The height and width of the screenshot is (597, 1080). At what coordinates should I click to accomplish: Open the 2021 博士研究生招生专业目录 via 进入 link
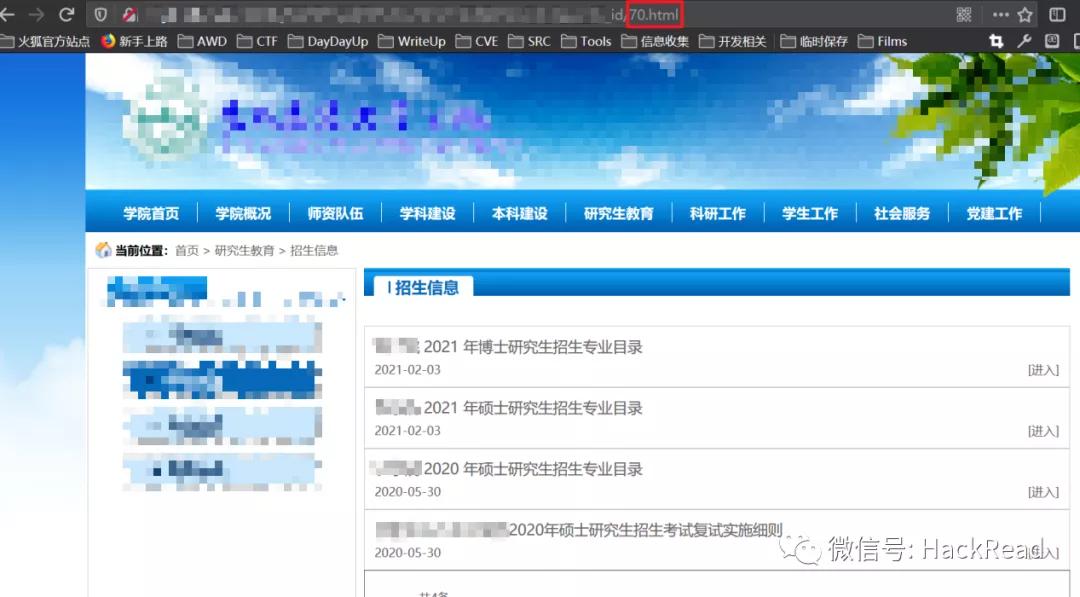[1043, 369]
